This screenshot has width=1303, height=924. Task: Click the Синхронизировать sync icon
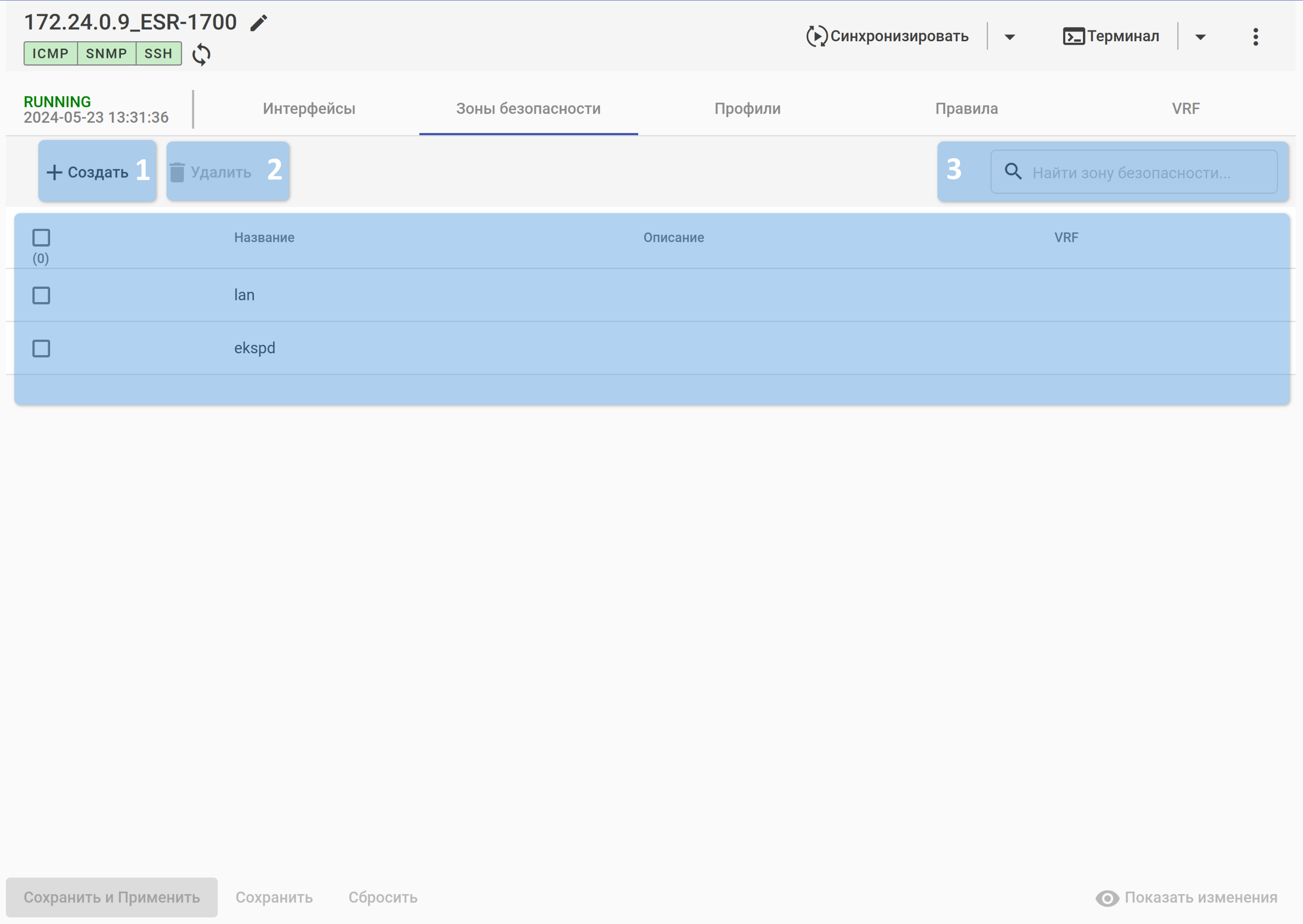tap(816, 36)
